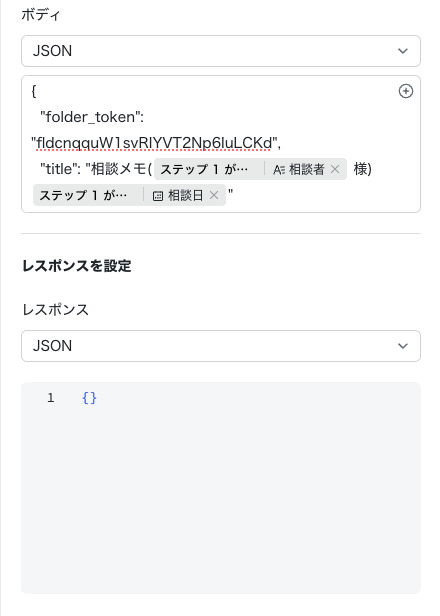
Task: Click after 様) in the body editor
Action: (x=372, y=169)
